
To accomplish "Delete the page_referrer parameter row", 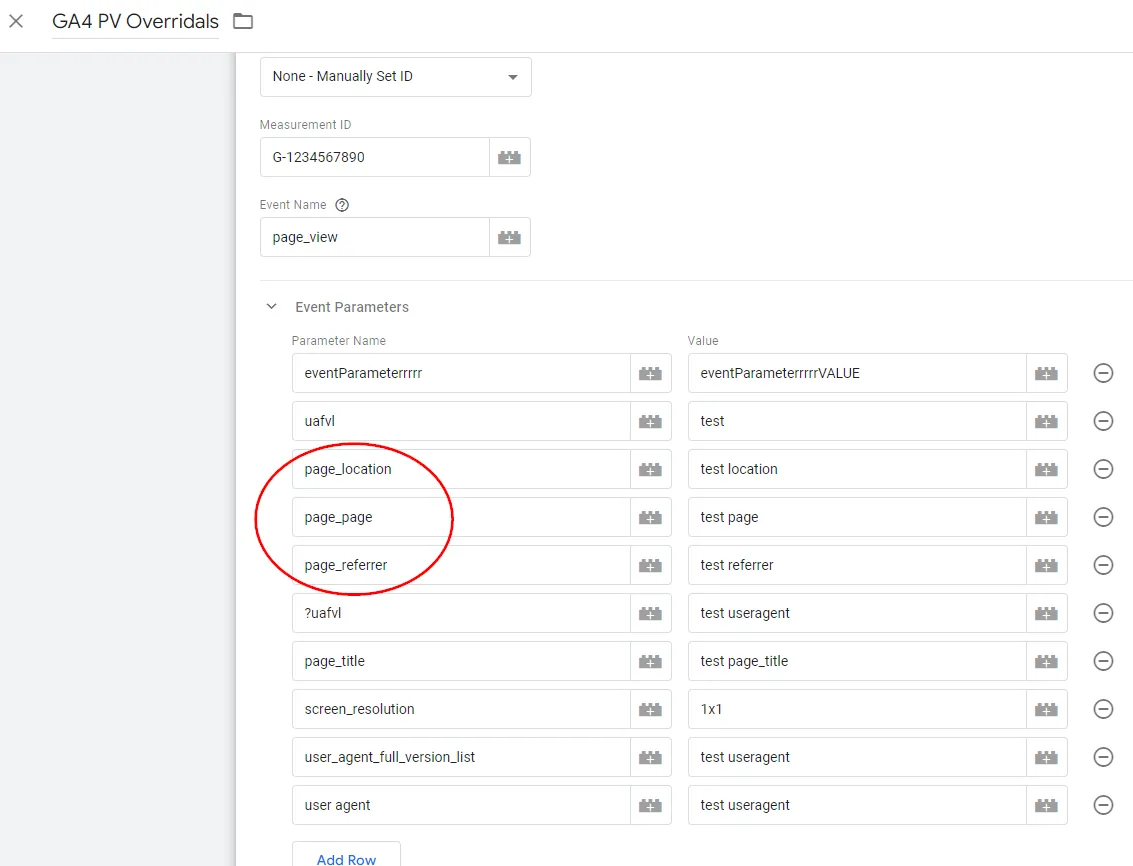I will coord(1103,565).
